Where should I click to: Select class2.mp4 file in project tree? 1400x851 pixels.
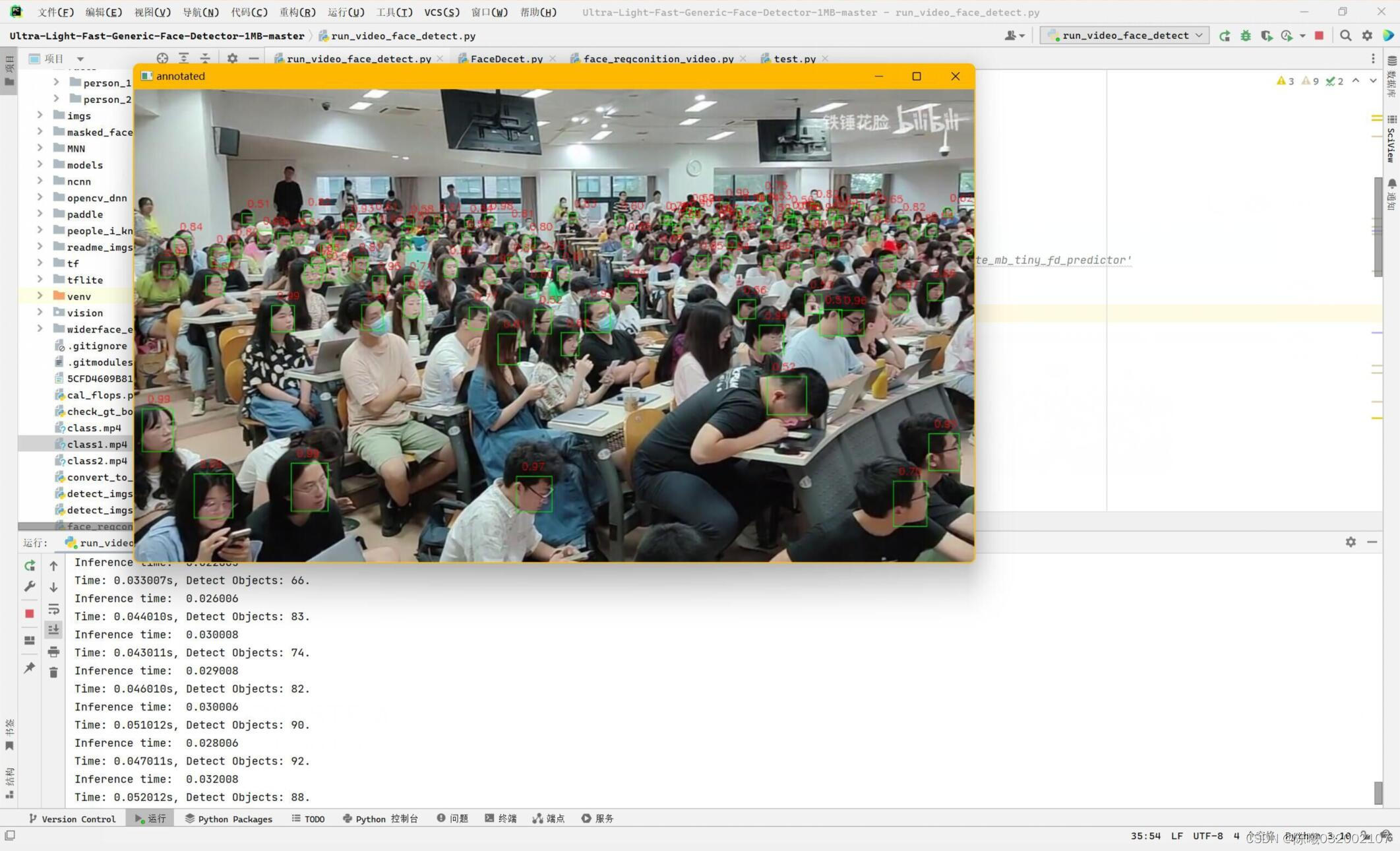pyautogui.click(x=97, y=460)
